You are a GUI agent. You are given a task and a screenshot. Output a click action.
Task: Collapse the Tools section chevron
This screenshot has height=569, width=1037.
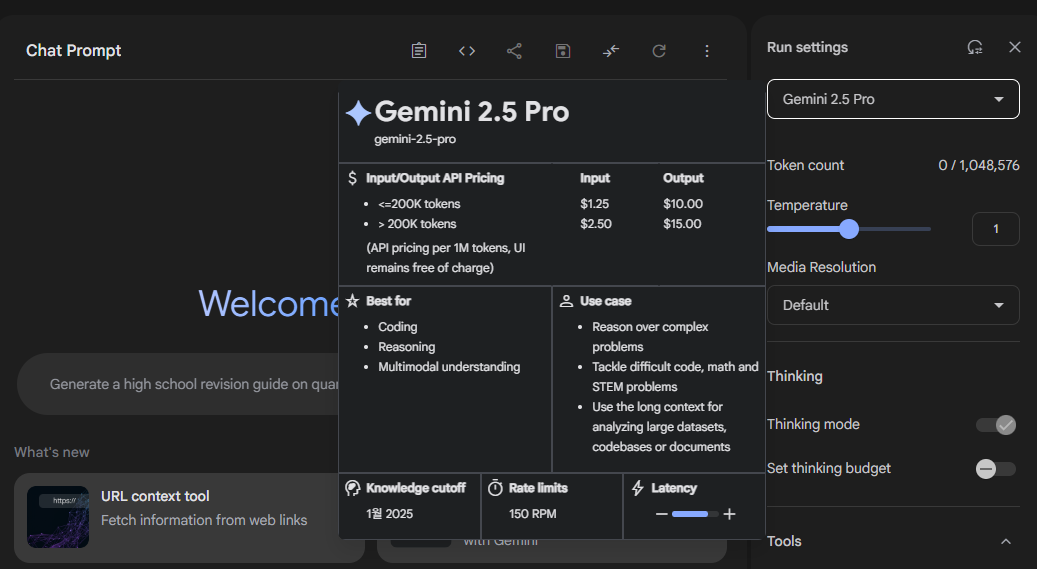tap(1006, 541)
